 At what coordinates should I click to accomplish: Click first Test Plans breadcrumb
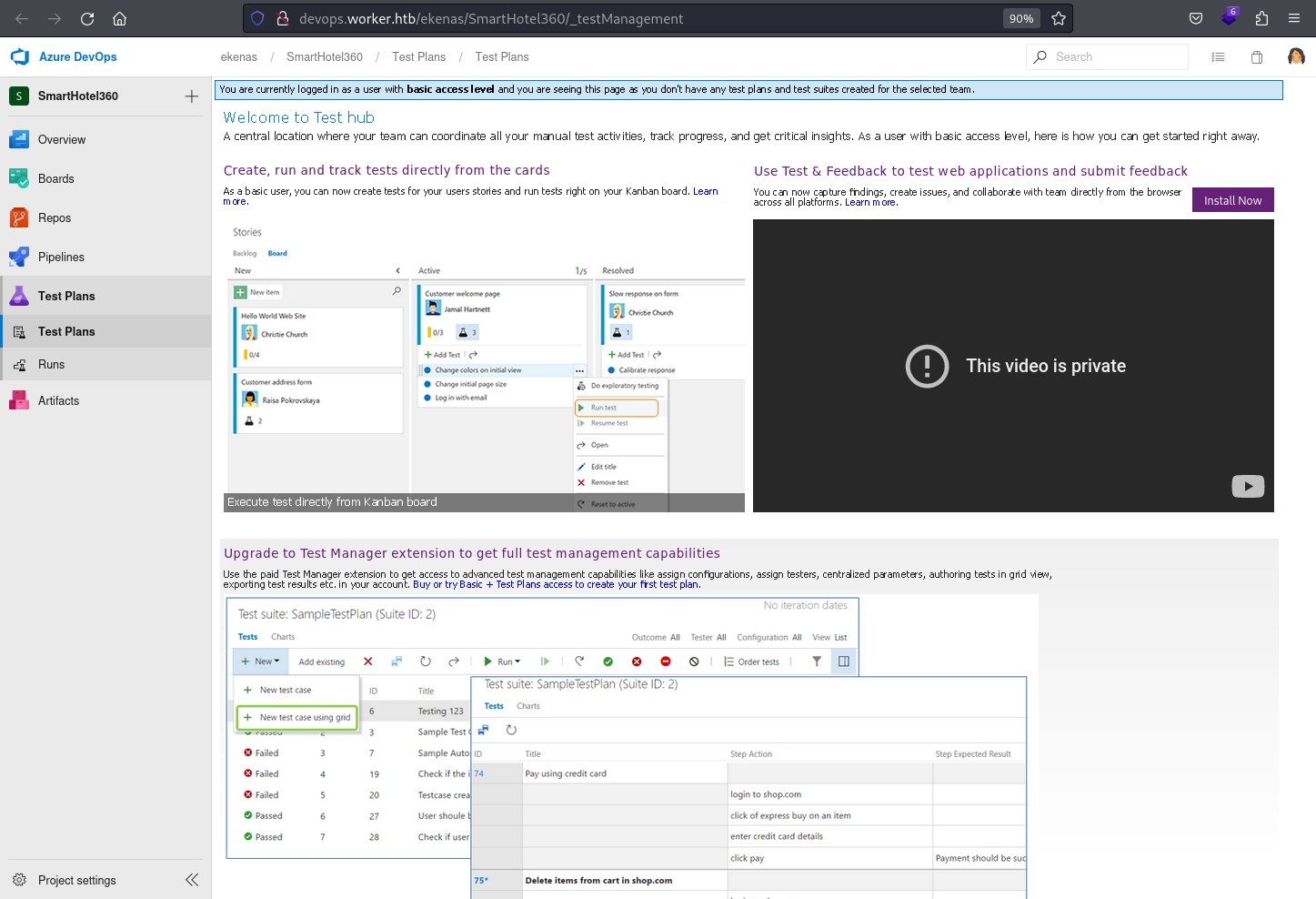click(x=419, y=56)
